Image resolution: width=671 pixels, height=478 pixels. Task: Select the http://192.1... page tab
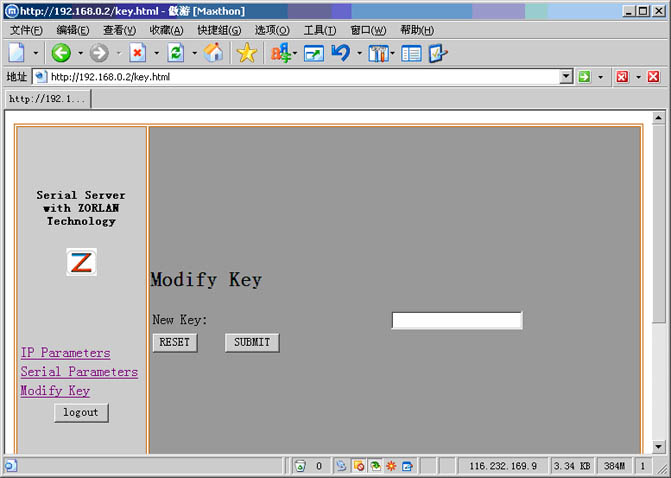pyautogui.click(x=47, y=99)
